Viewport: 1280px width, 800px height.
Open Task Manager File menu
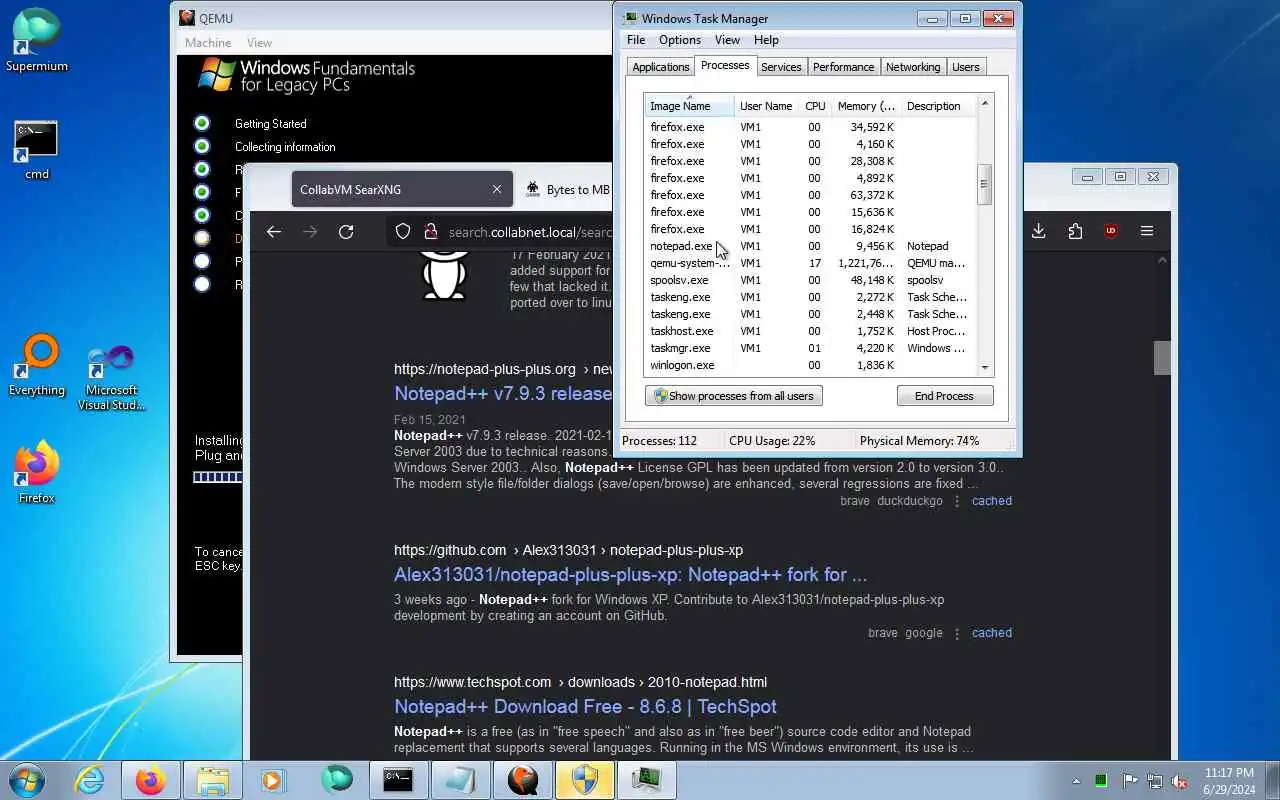636,40
